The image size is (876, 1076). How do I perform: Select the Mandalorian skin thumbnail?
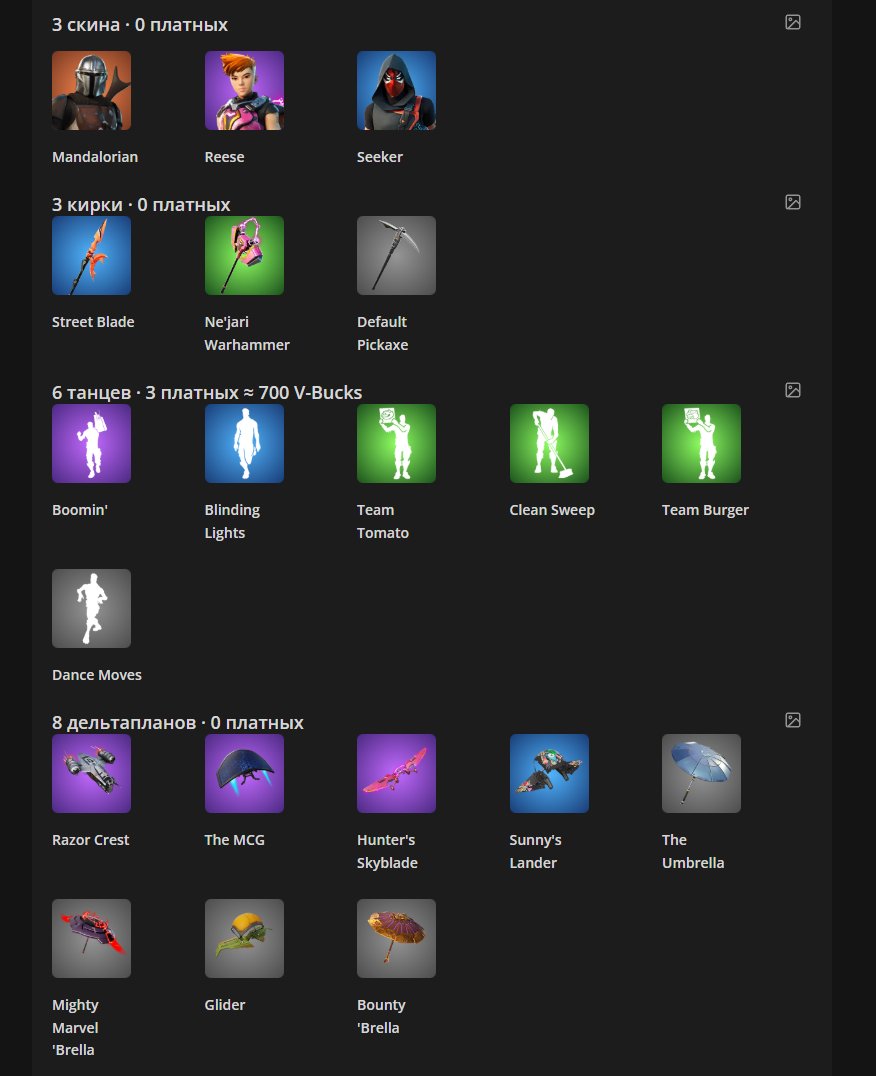91,91
